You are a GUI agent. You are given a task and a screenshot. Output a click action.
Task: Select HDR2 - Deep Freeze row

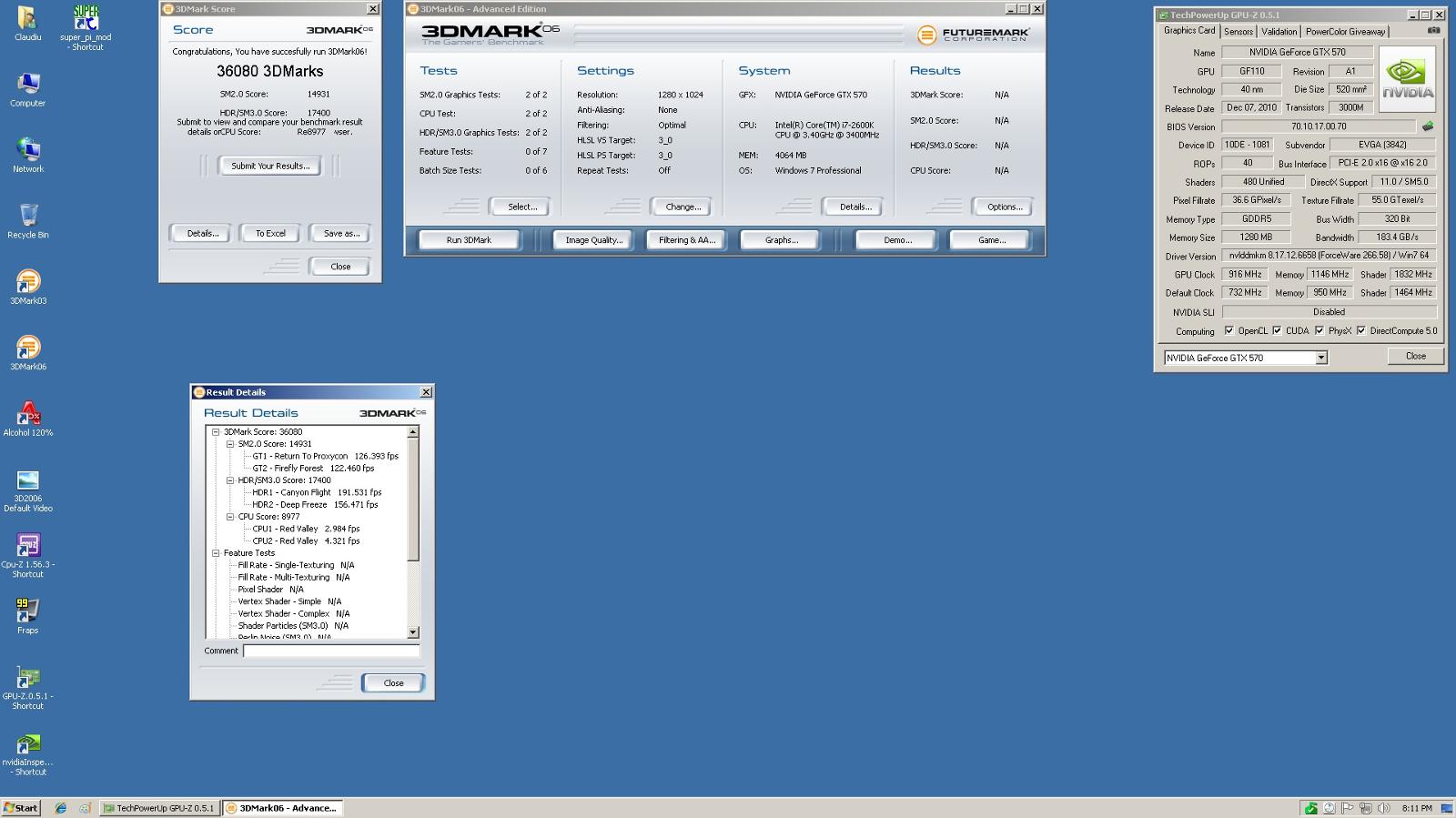(x=315, y=504)
